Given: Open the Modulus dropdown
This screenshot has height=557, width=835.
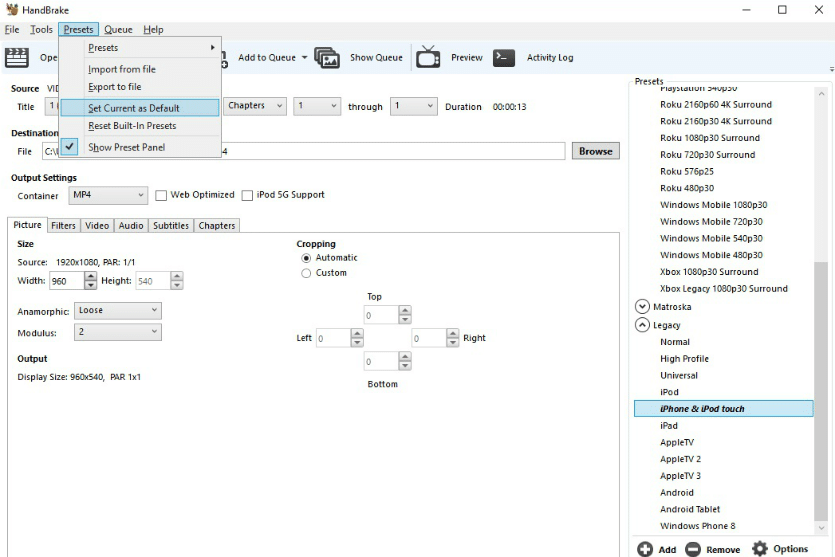Looking at the screenshot, I should (118, 332).
